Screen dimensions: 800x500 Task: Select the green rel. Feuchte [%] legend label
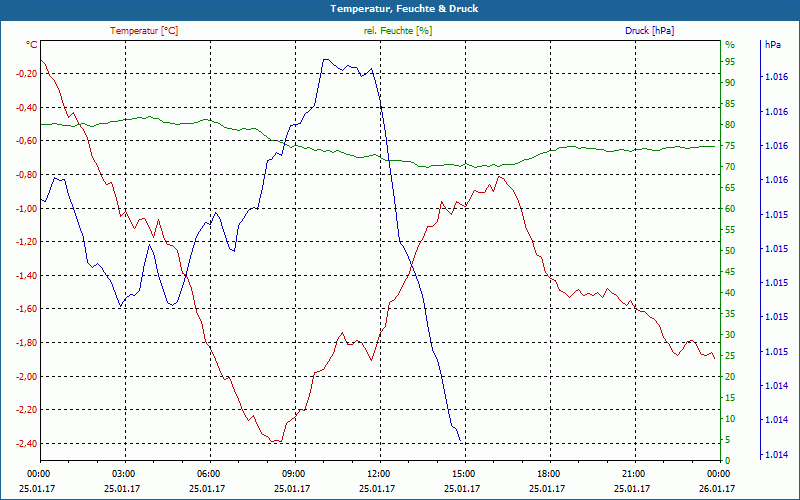tap(397, 31)
